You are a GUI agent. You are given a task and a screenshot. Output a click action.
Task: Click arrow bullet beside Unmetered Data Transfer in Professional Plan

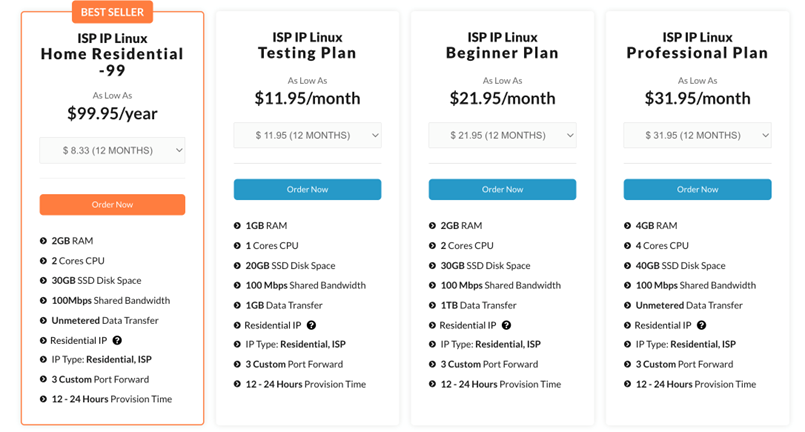pyautogui.click(x=627, y=305)
